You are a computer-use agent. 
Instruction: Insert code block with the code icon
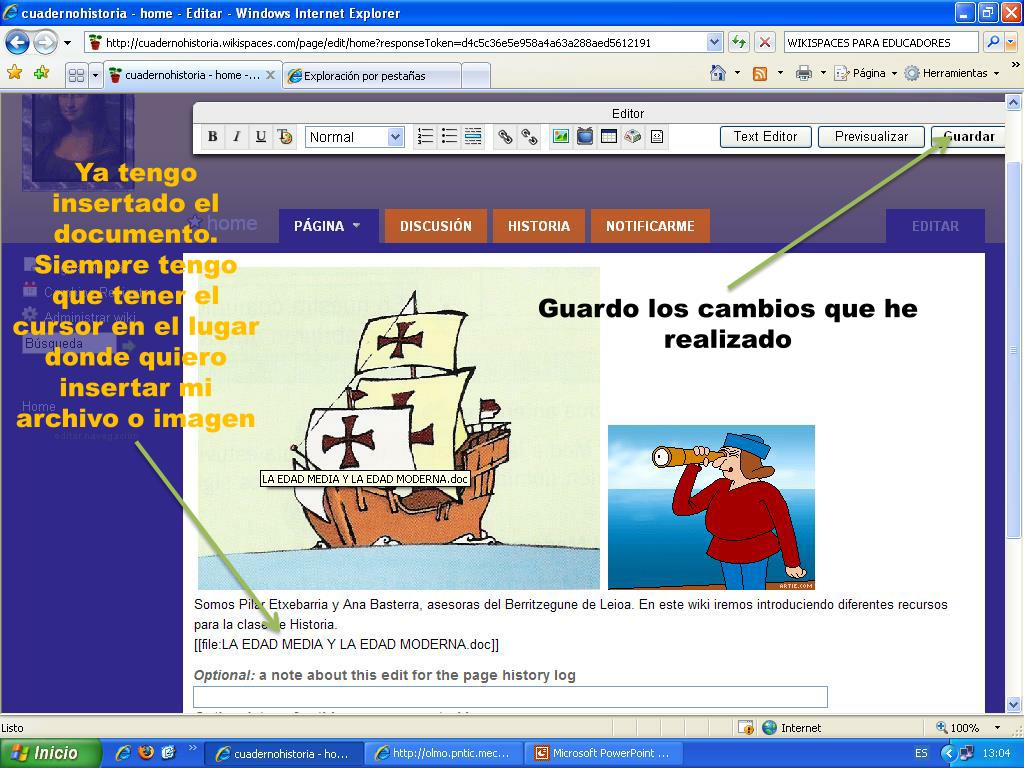657,136
